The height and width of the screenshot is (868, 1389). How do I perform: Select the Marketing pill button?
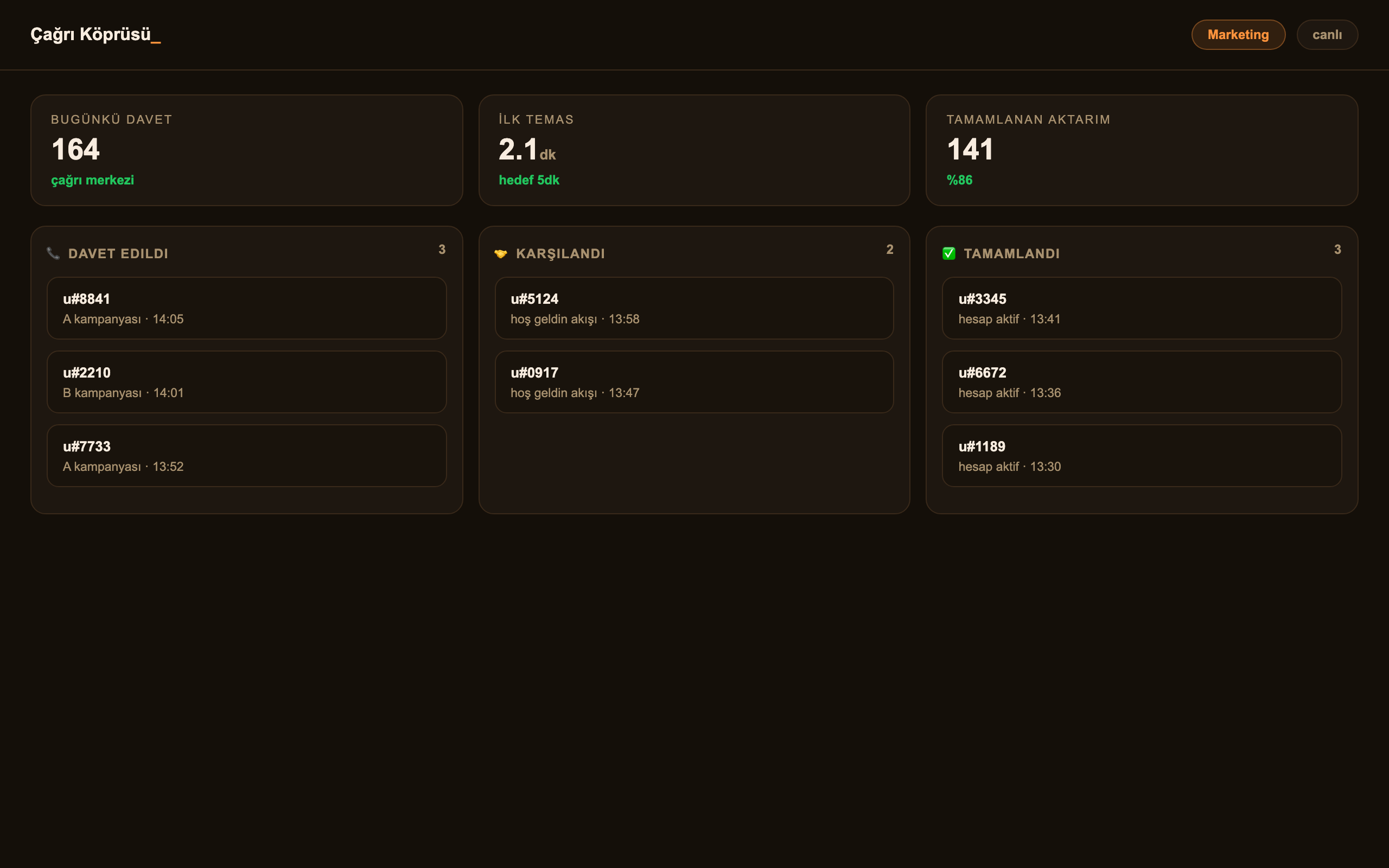click(x=1238, y=34)
